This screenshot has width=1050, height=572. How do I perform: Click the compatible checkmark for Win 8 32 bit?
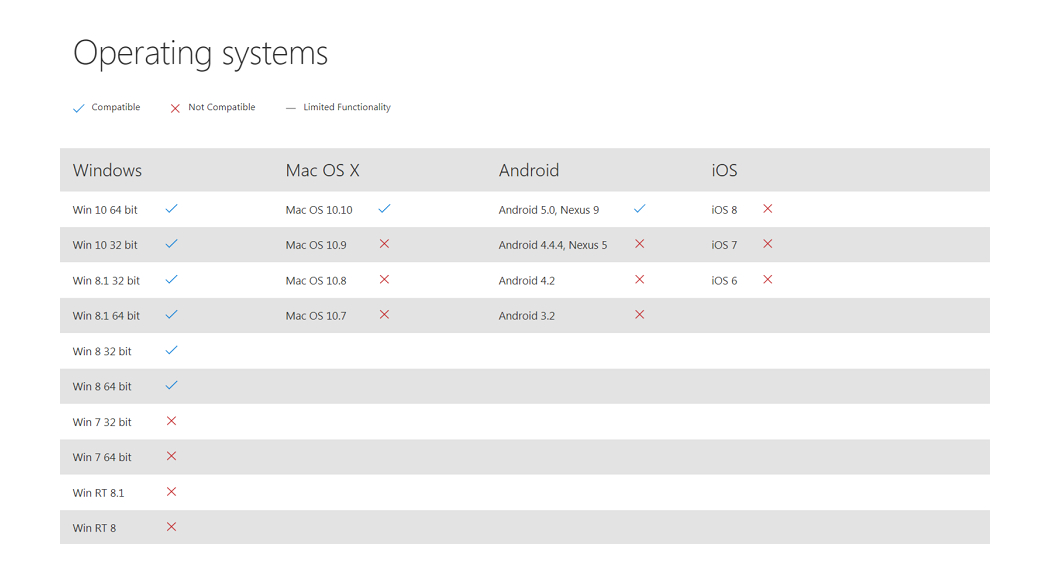click(x=171, y=350)
